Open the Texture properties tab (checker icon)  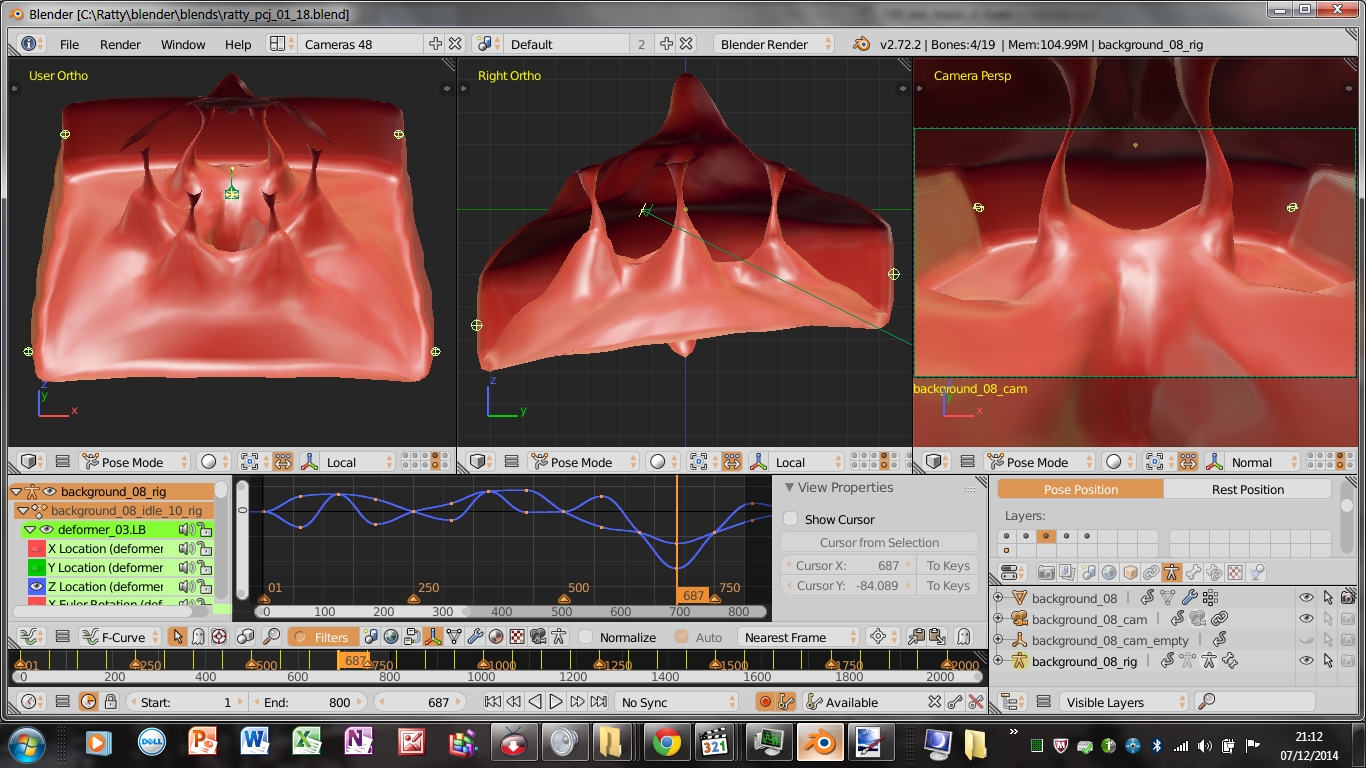coord(1236,573)
